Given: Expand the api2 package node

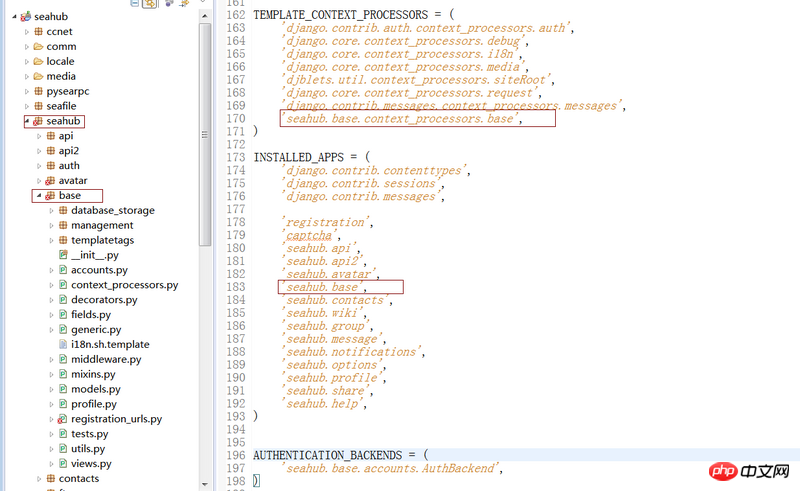Looking at the screenshot, I should [x=39, y=151].
